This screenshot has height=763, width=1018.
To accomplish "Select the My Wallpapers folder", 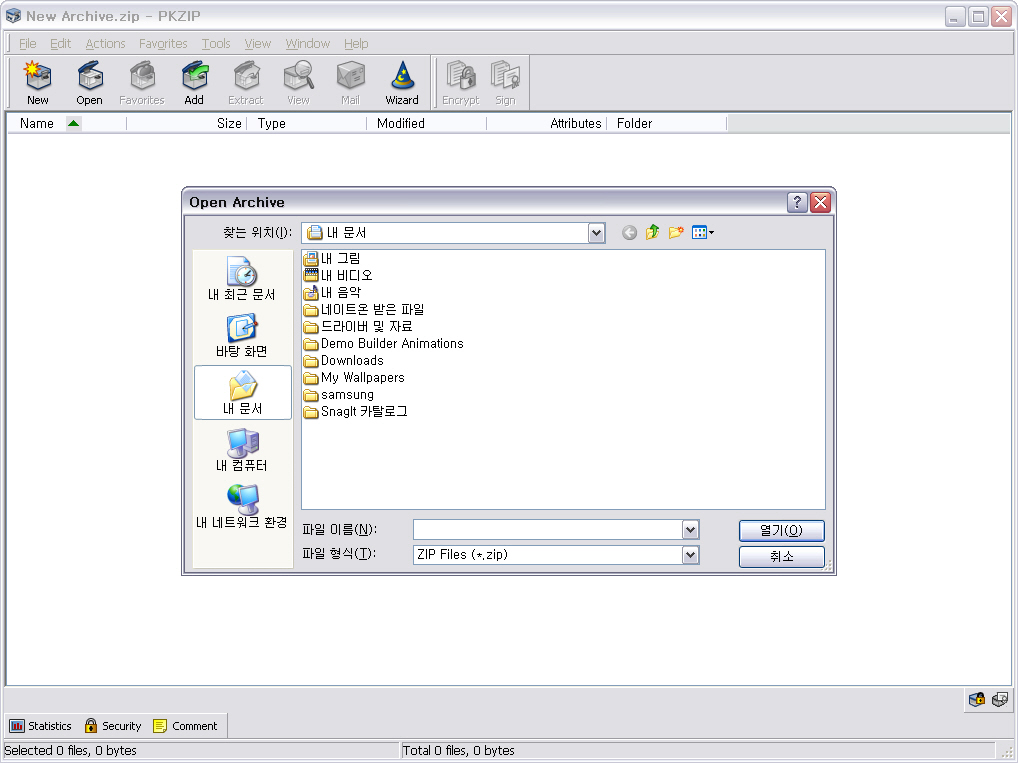I will [x=354, y=377].
